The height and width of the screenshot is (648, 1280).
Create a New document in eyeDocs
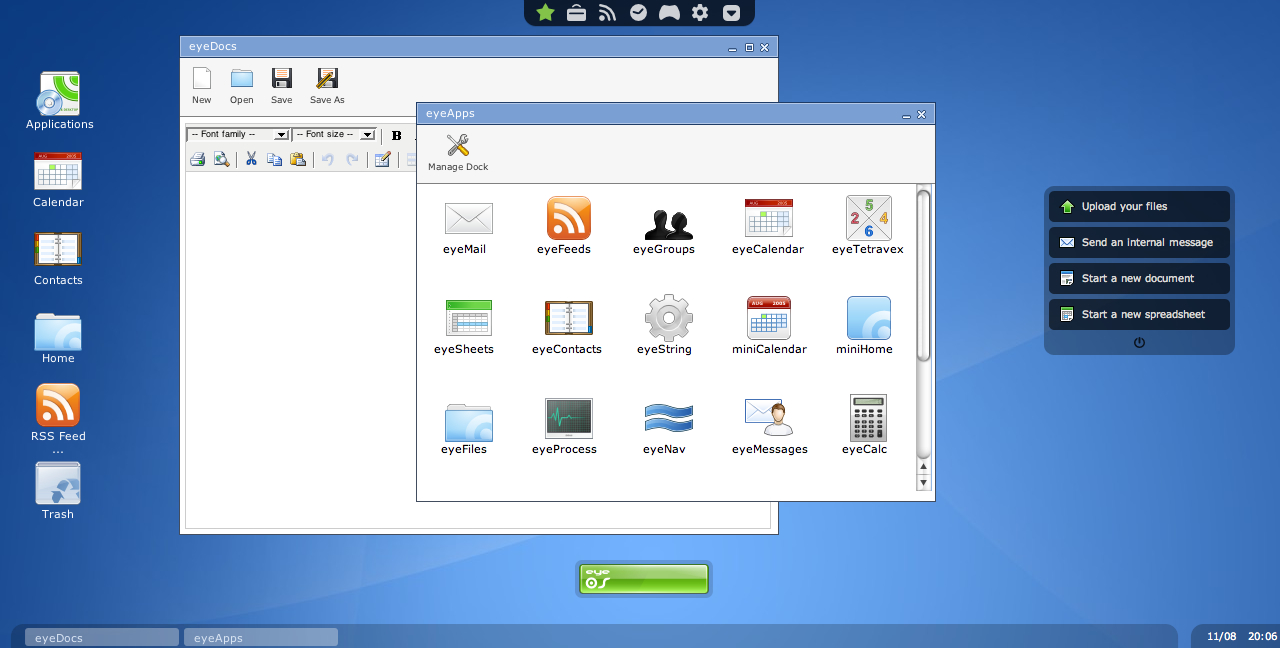click(202, 86)
